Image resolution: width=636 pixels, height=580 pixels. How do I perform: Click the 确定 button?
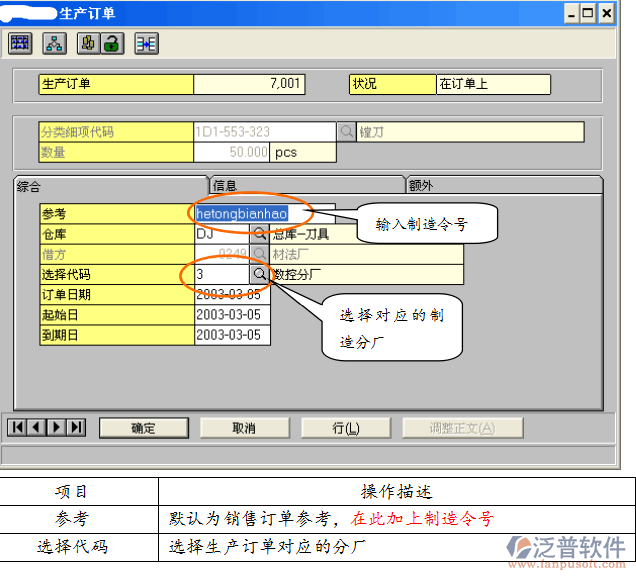click(144, 428)
